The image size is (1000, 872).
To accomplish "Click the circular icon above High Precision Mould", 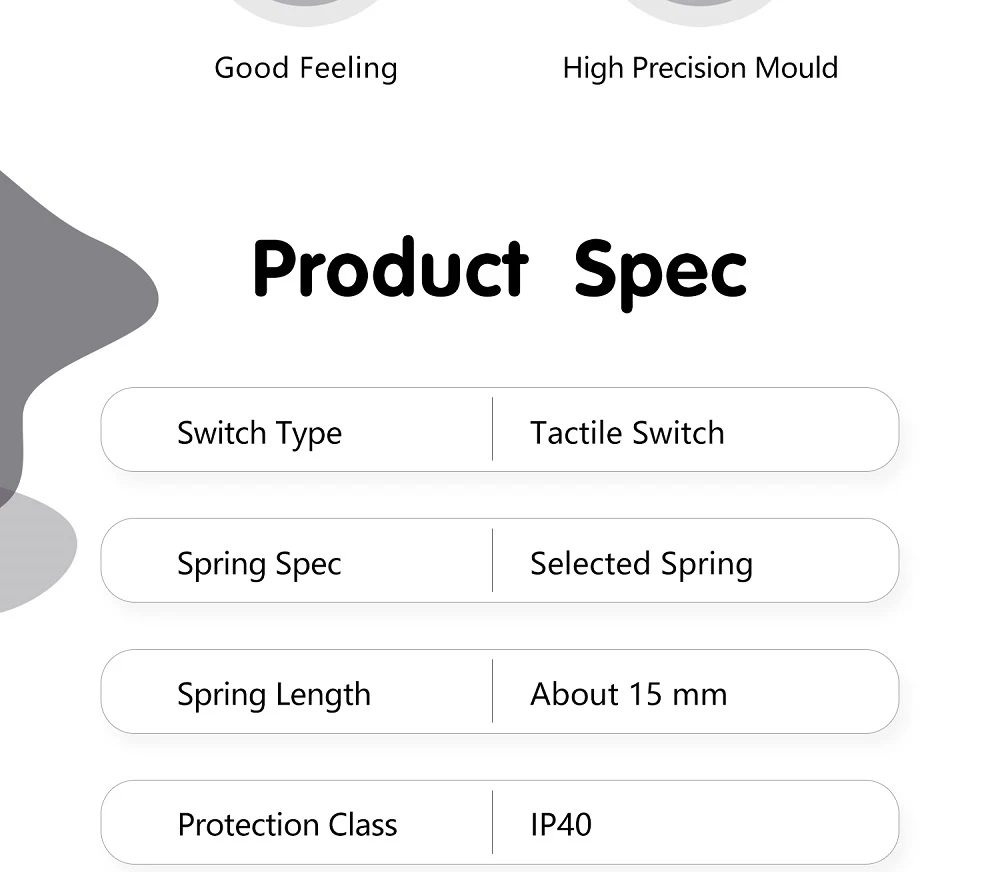I will [x=700, y=10].
